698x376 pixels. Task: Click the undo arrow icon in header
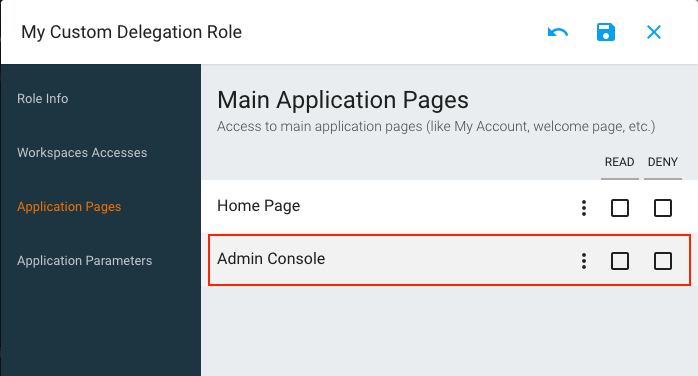558,32
